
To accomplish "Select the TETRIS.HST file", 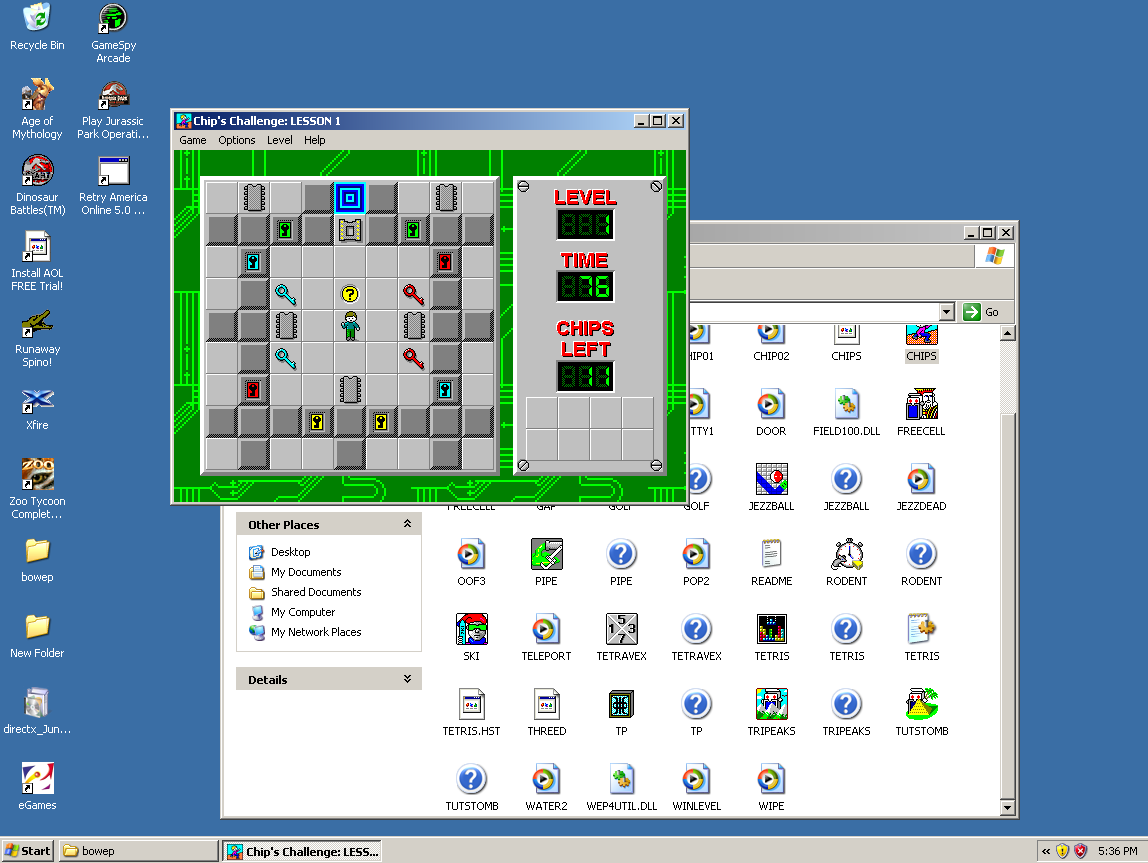I will tap(472, 712).
